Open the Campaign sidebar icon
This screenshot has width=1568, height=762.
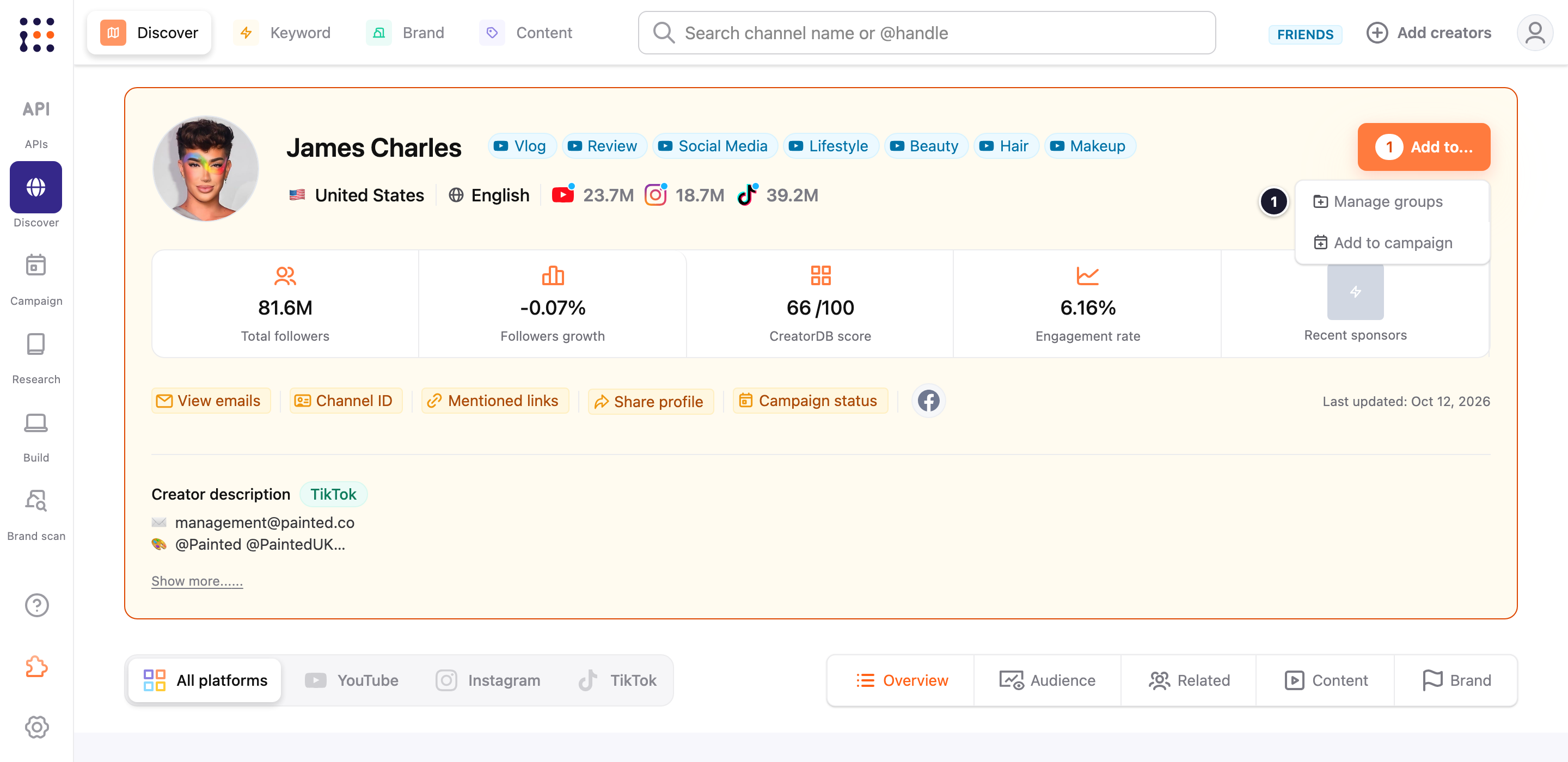coord(36,266)
